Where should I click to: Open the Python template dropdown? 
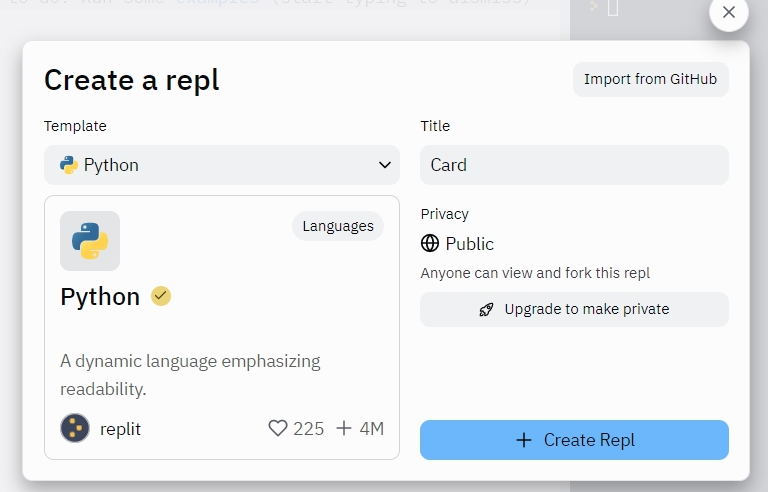pos(222,165)
